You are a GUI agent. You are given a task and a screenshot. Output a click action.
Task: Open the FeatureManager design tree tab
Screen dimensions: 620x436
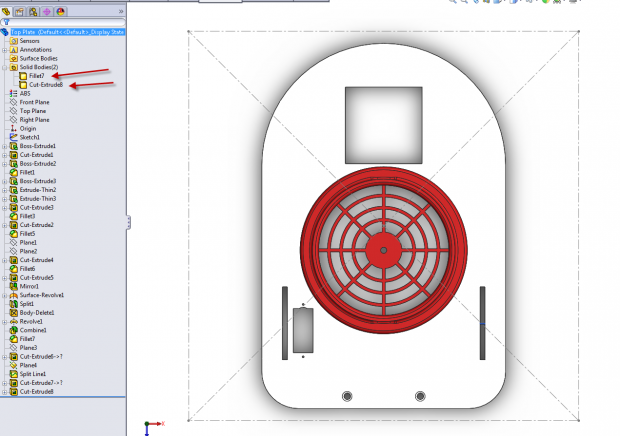pos(8,11)
